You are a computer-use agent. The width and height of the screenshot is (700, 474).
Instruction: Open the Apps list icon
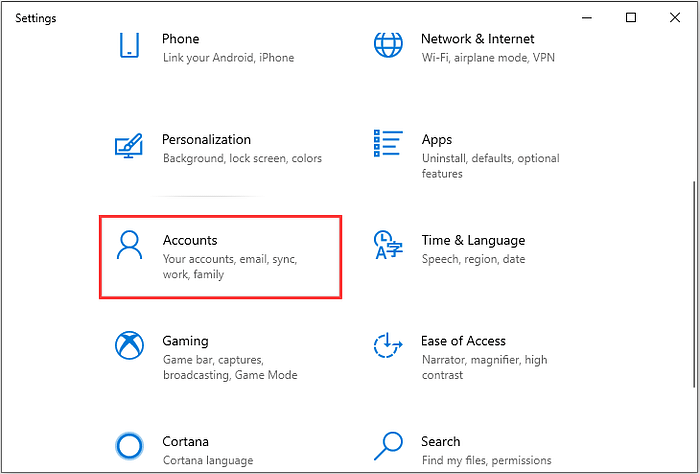click(388, 143)
